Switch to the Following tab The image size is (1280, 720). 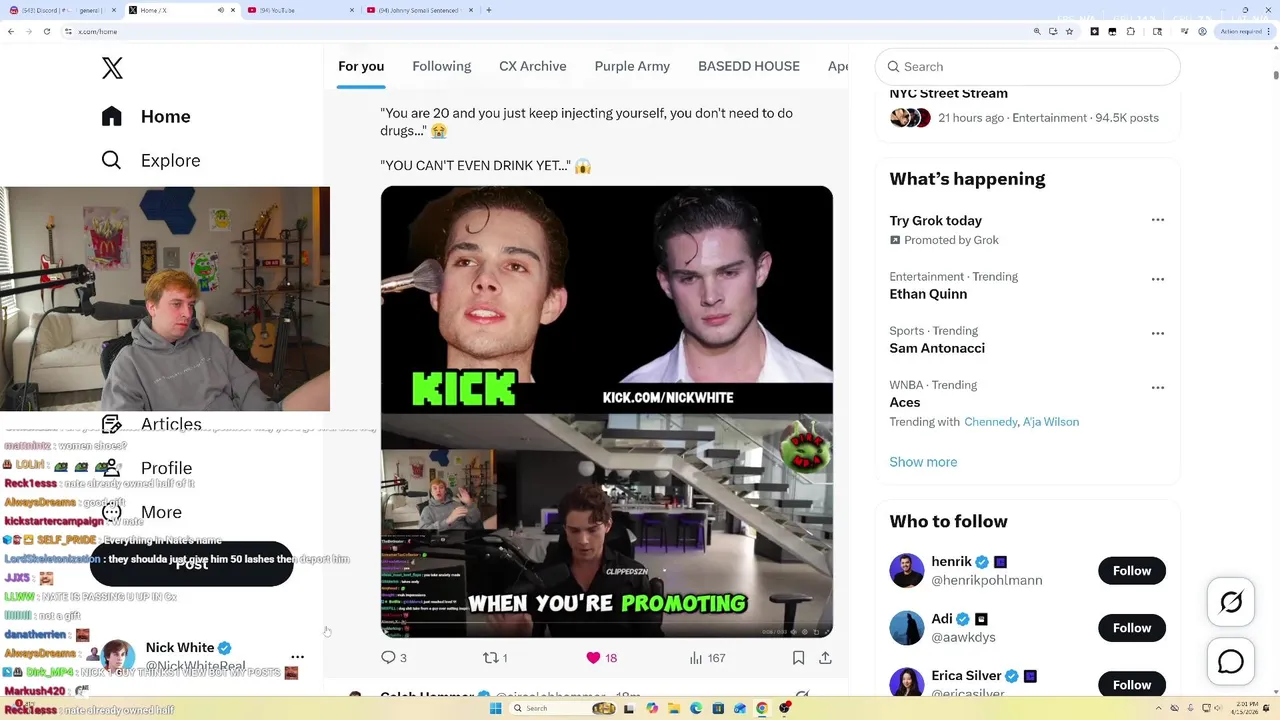441,66
